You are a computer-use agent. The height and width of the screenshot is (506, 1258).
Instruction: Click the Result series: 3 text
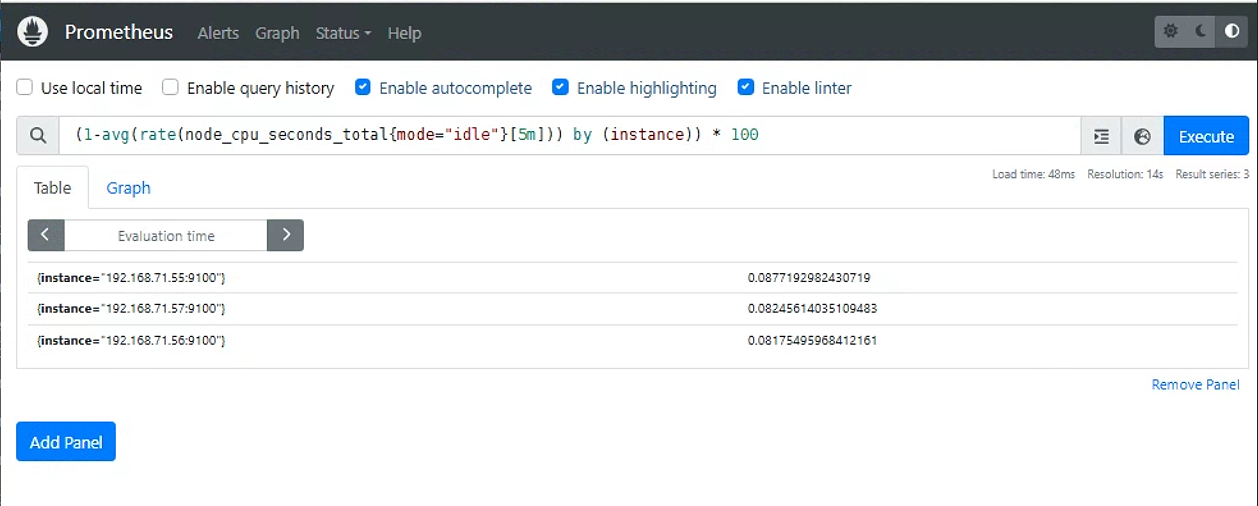(x=1212, y=174)
